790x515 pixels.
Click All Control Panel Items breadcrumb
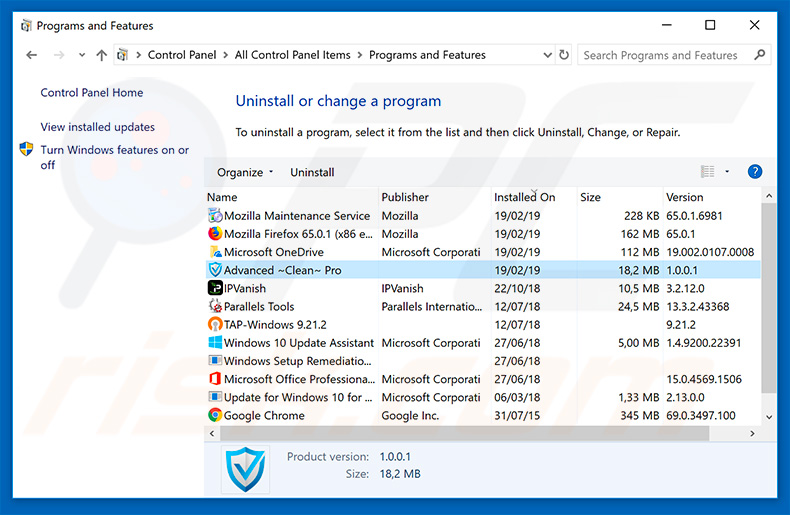[292, 55]
